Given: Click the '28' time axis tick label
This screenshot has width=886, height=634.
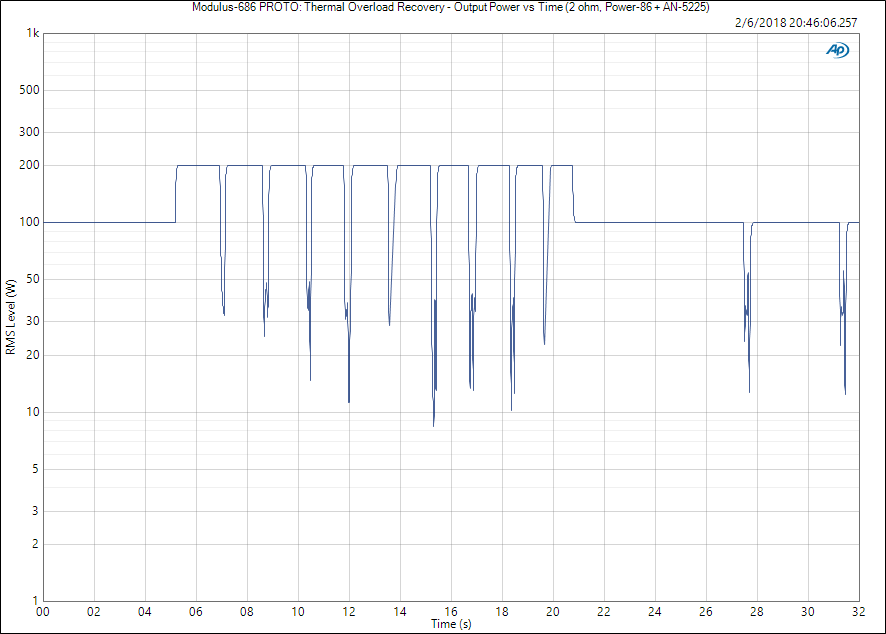Looking at the screenshot, I should (x=757, y=611).
